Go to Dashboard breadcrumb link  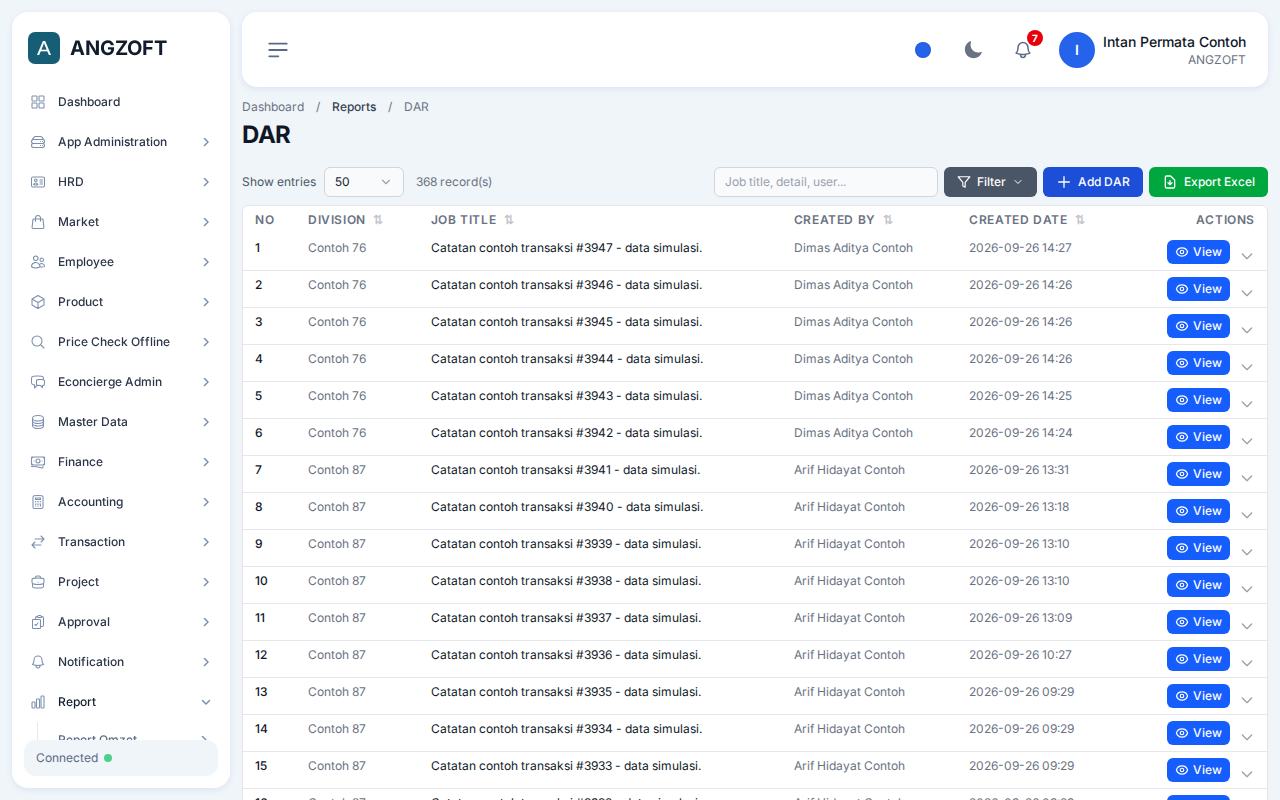click(x=273, y=107)
